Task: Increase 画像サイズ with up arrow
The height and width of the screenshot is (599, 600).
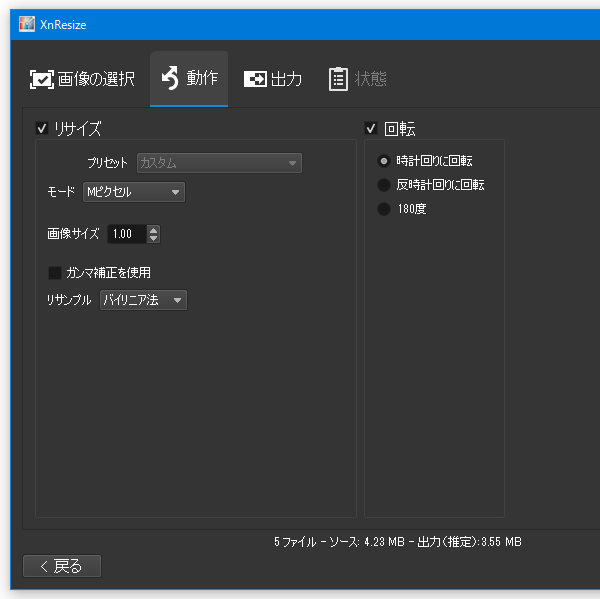Action: point(153,230)
